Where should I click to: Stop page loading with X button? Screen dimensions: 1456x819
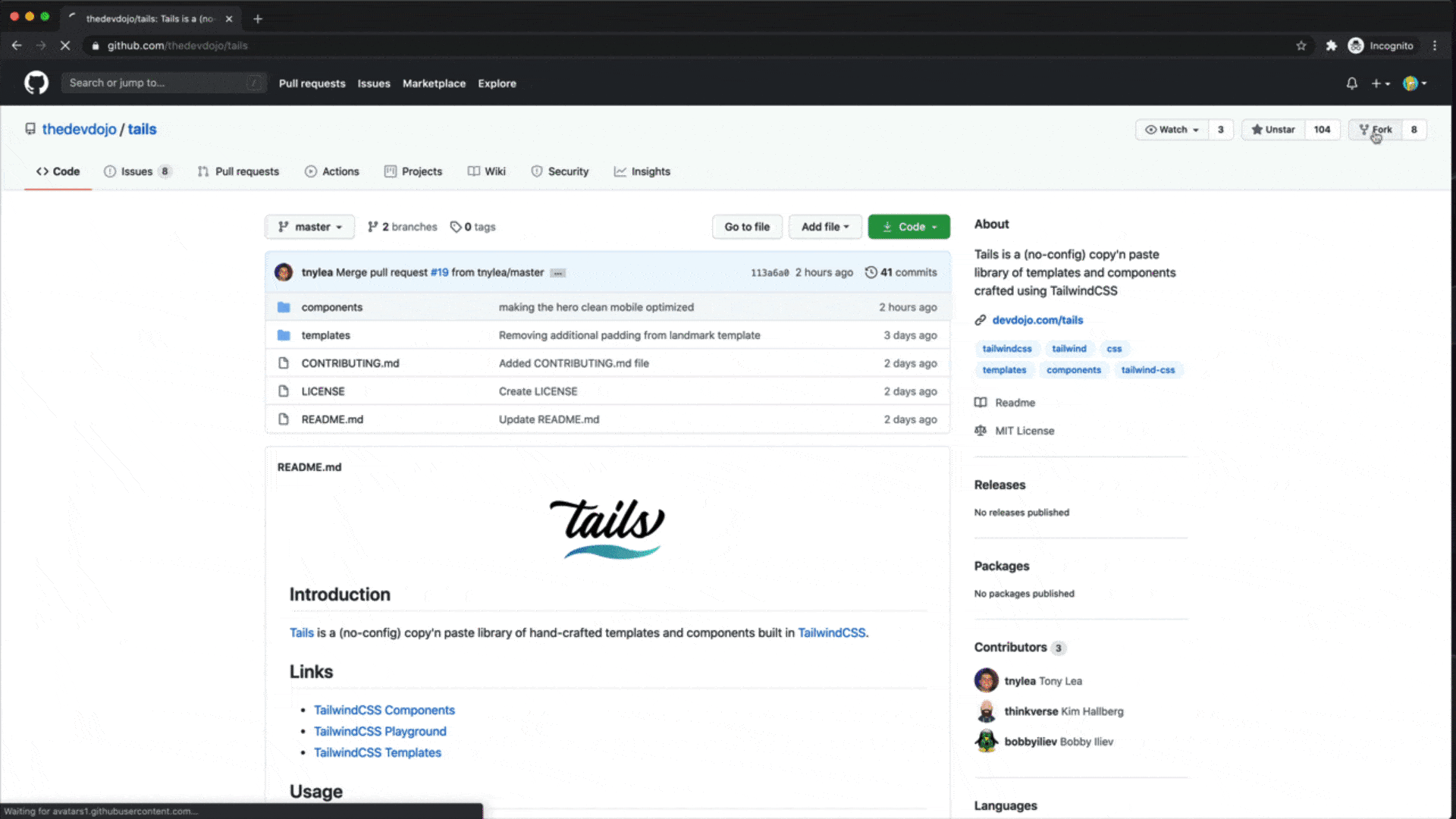click(x=65, y=45)
